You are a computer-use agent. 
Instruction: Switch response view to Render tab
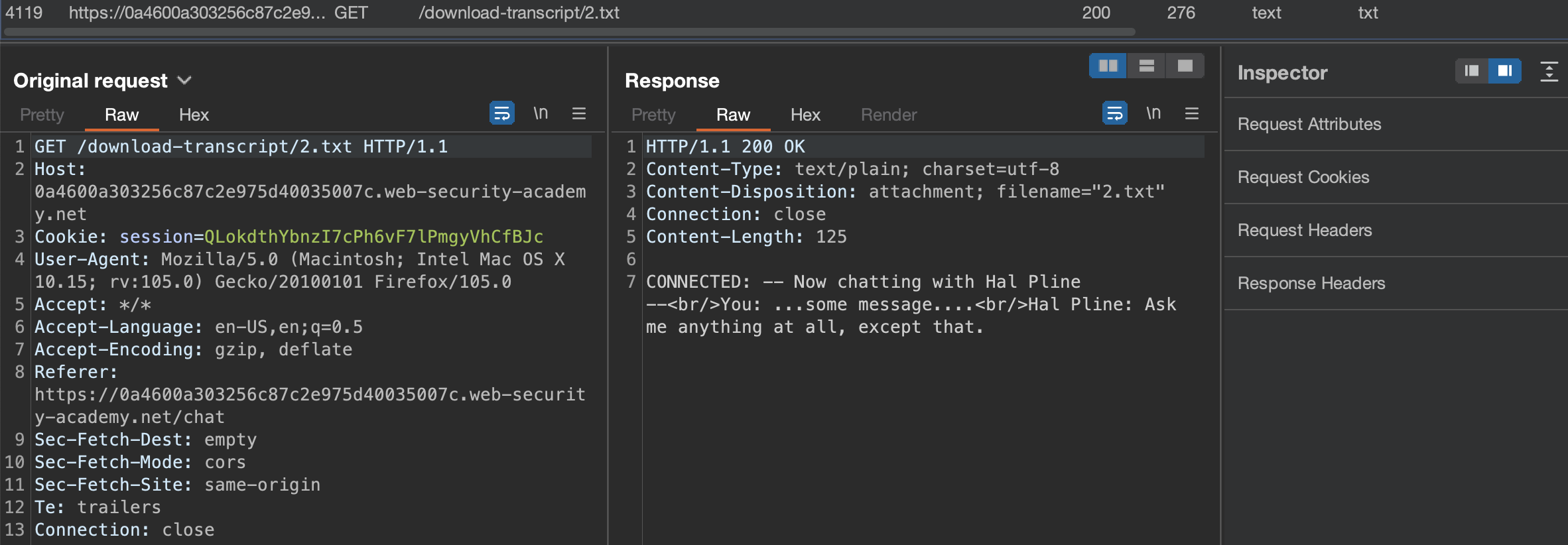(889, 115)
